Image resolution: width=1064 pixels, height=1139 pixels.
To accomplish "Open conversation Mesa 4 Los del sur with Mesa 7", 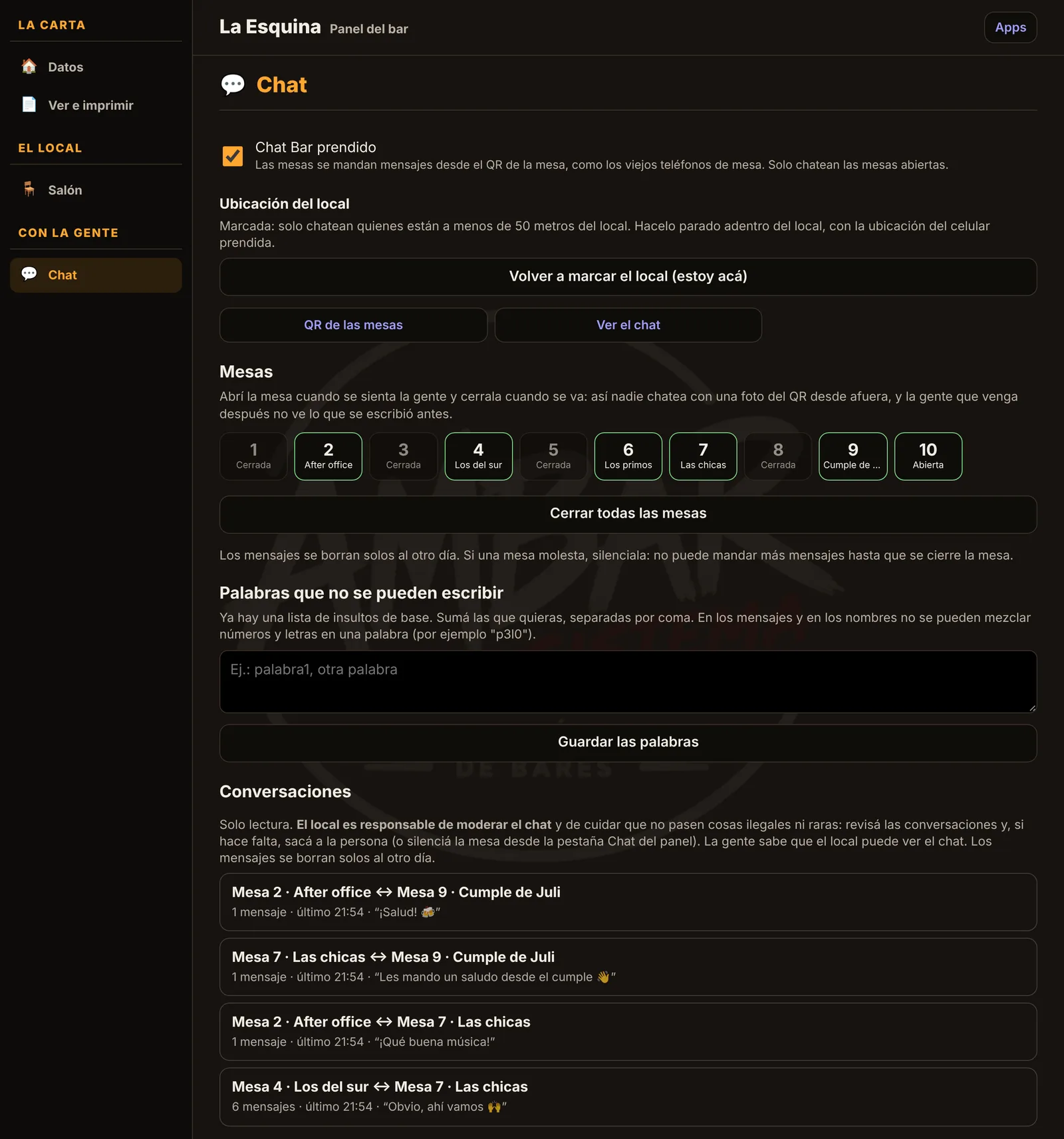I will pos(628,1096).
